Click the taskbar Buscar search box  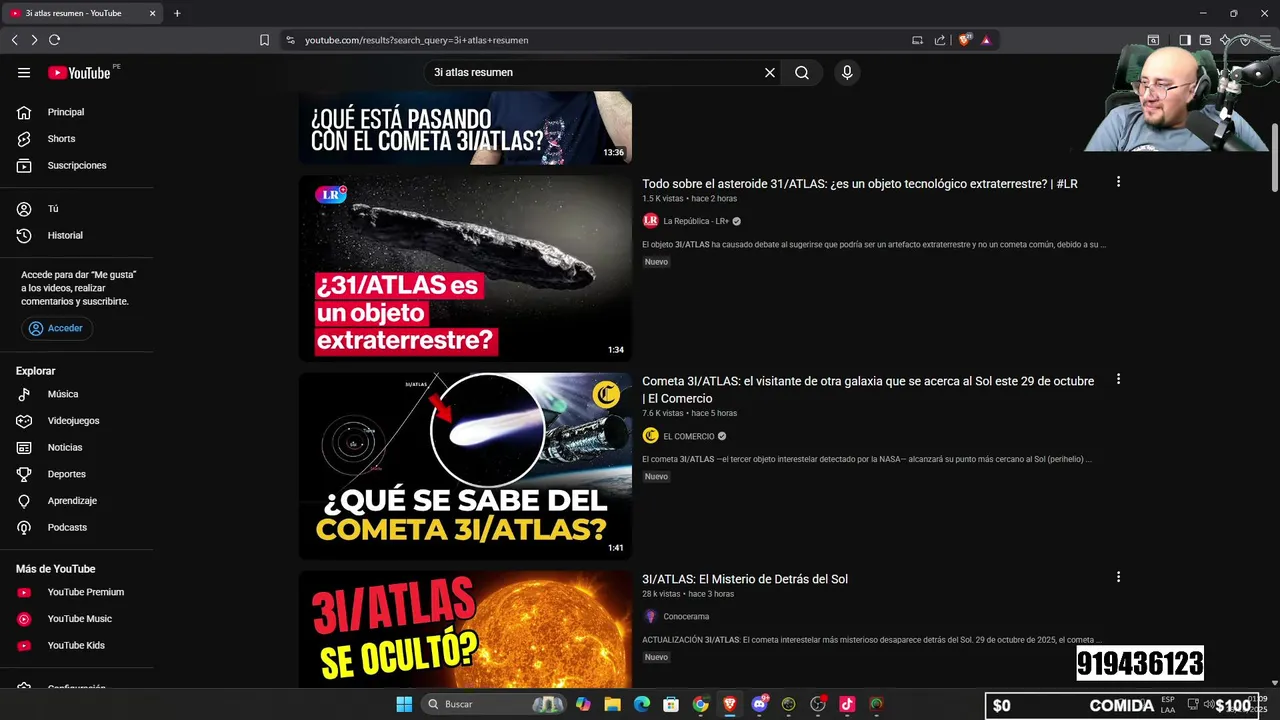pos(495,704)
